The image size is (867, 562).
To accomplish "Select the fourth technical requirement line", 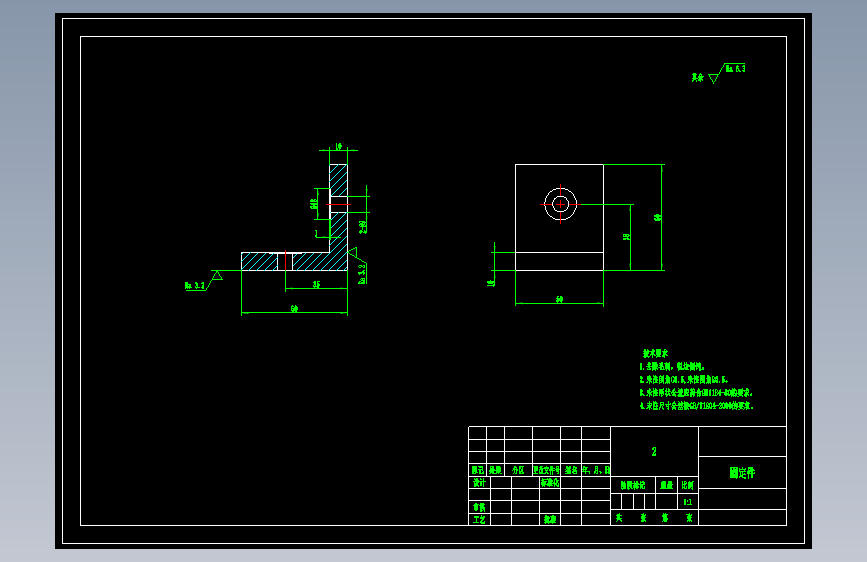I will (696, 405).
